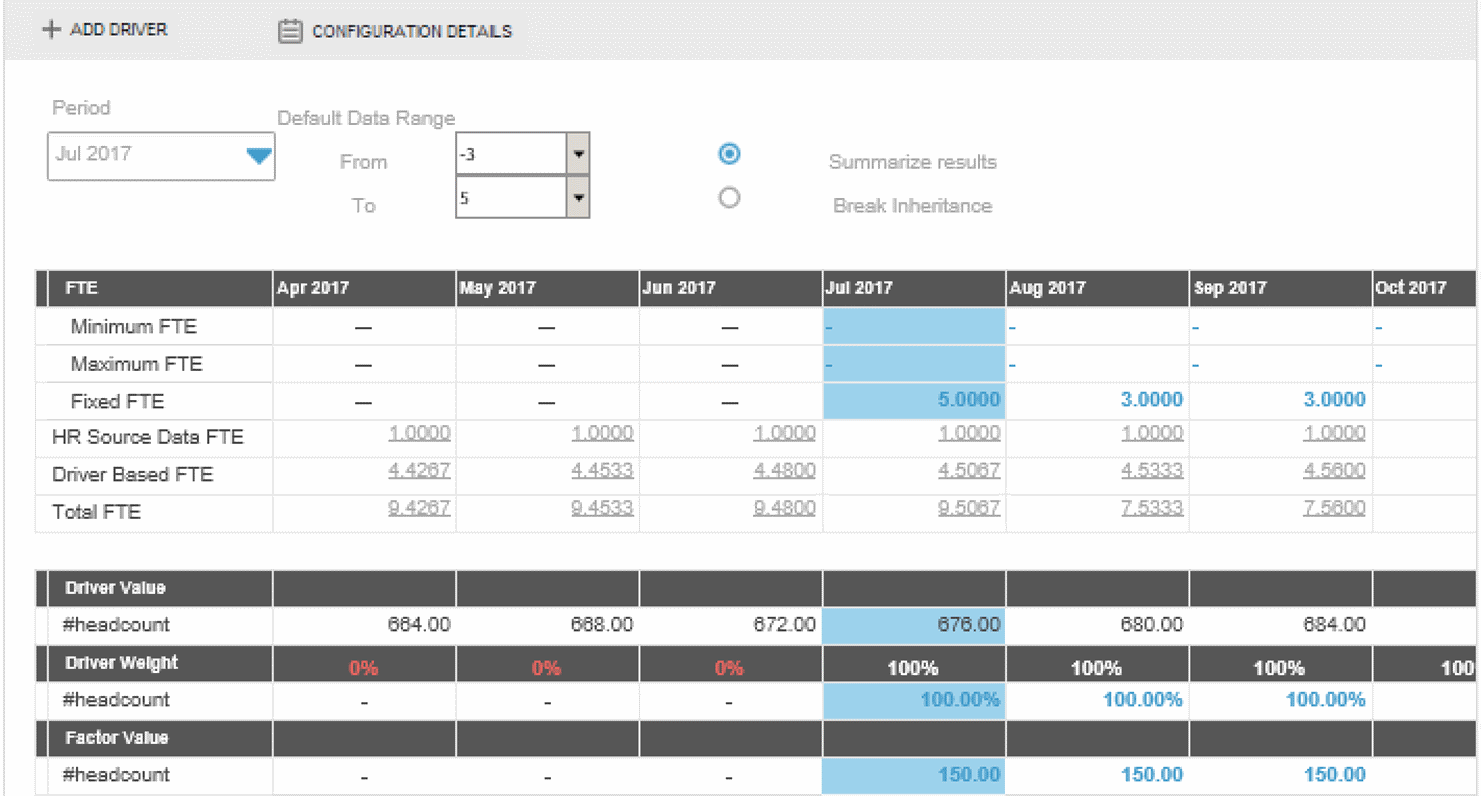This screenshot has height=796, width=1481.
Task: Click the Maximum FTE row label
Action: point(137,364)
